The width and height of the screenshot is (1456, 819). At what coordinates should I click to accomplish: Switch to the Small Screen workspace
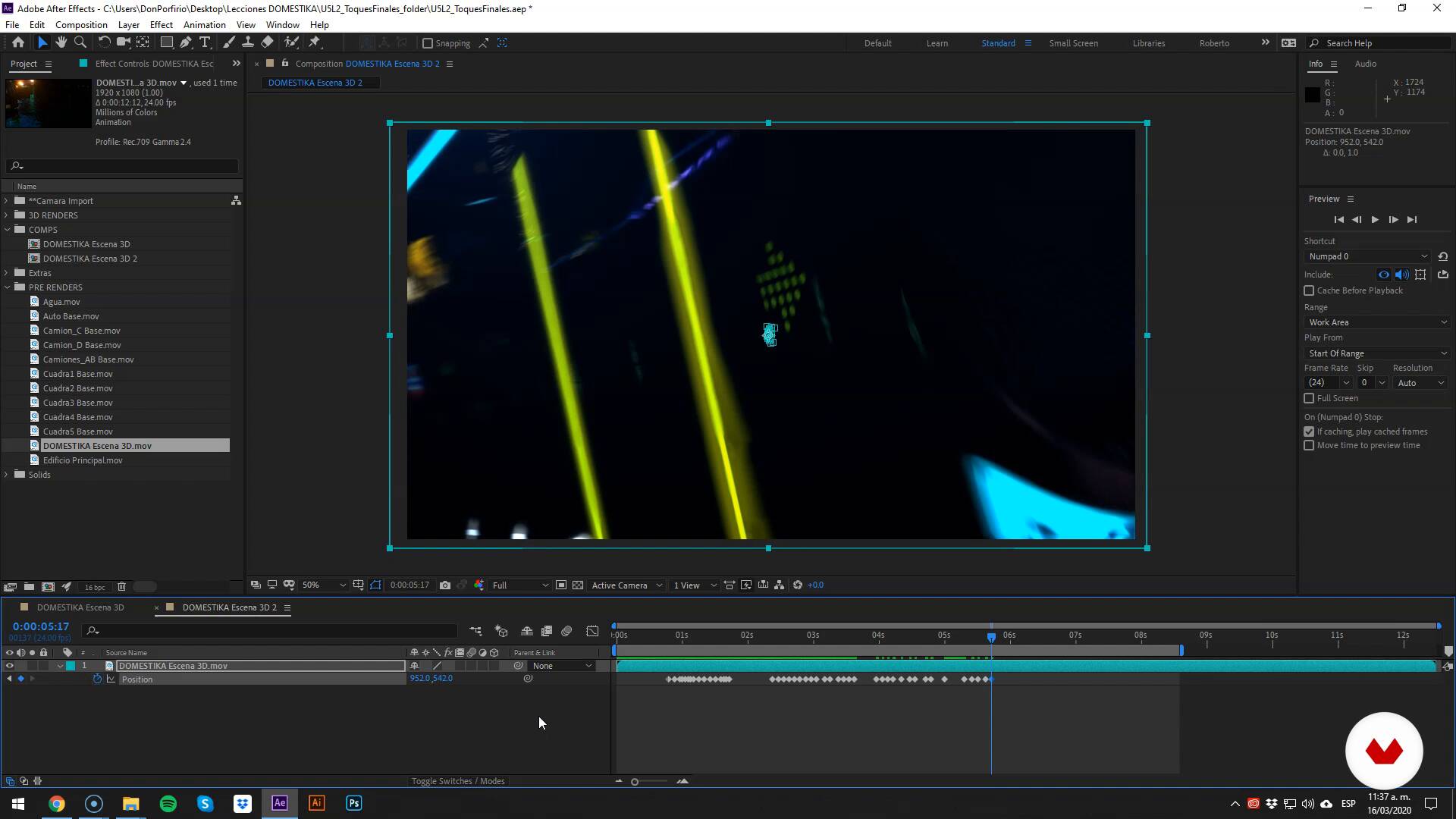coord(1073,43)
